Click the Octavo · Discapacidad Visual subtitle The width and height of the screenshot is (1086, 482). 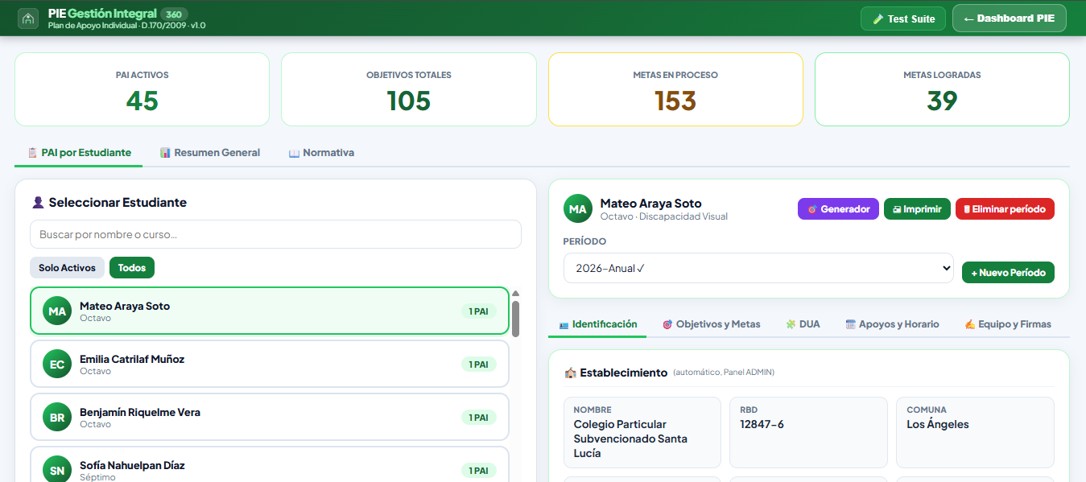pos(664,217)
